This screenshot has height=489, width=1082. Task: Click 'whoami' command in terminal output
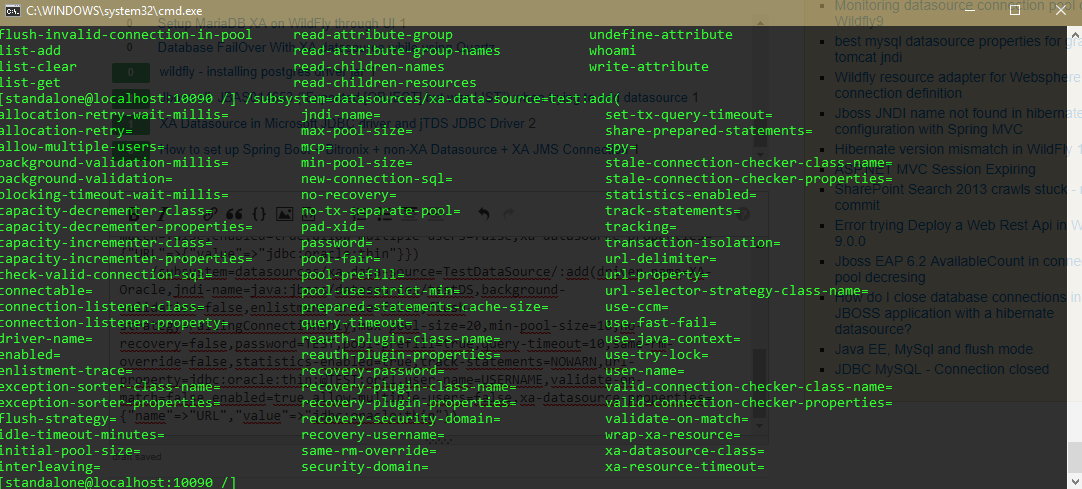[x=612, y=50]
